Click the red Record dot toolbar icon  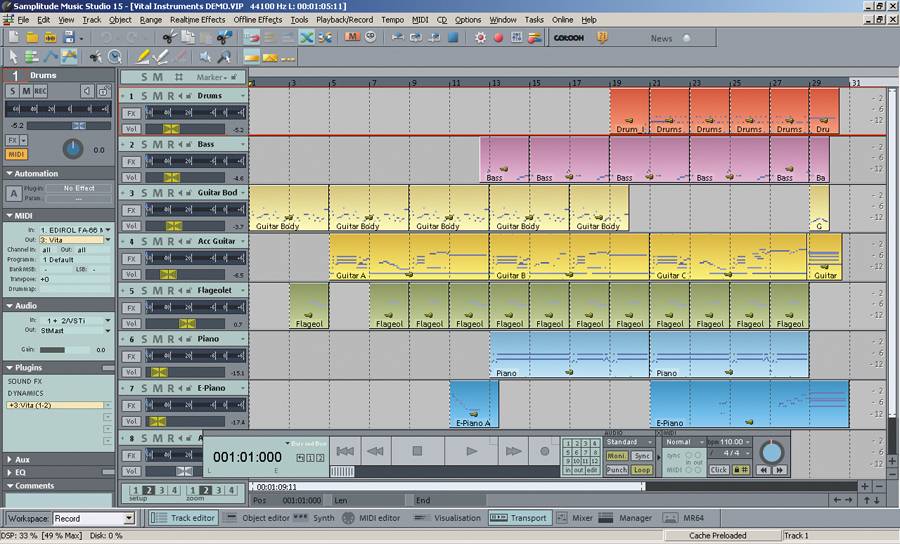coord(498,38)
